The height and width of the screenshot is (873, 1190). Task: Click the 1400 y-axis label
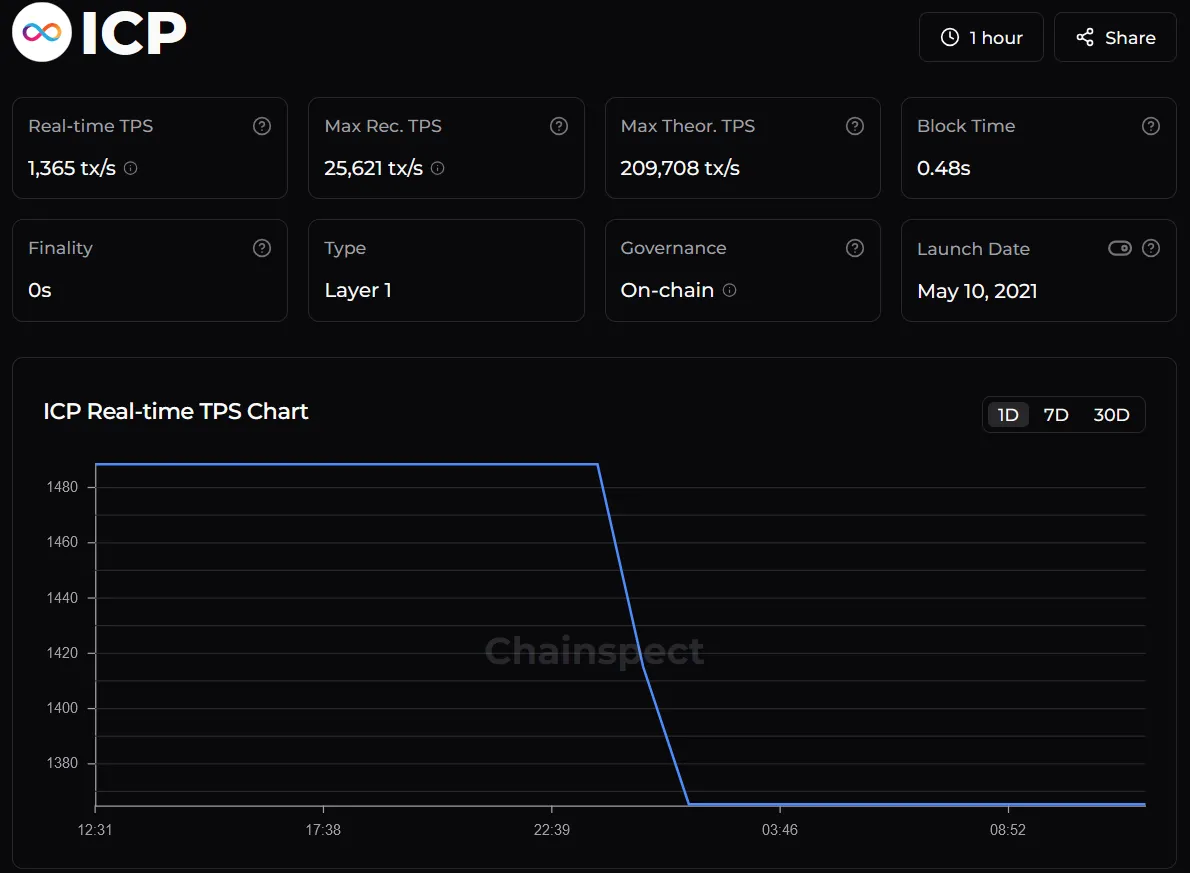[62, 708]
